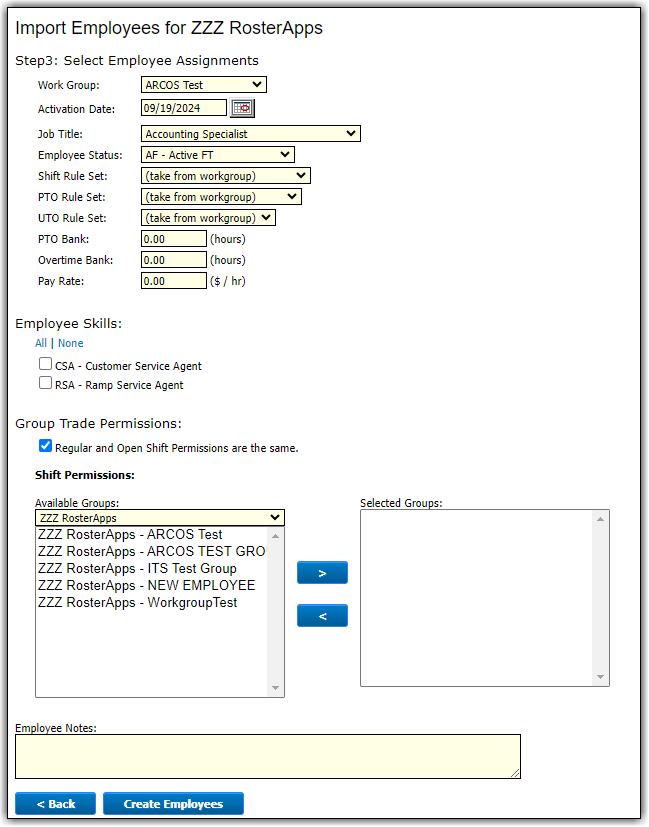This screenshot has height=827, width=649.
Task: Remove group using the < arrow button
Action: click(x=322, y=616)
